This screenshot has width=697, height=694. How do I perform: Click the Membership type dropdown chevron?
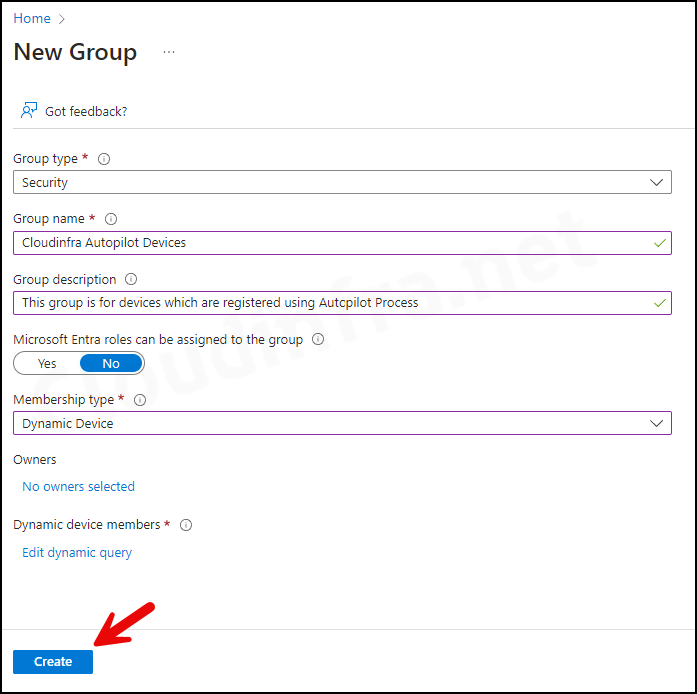656,423
